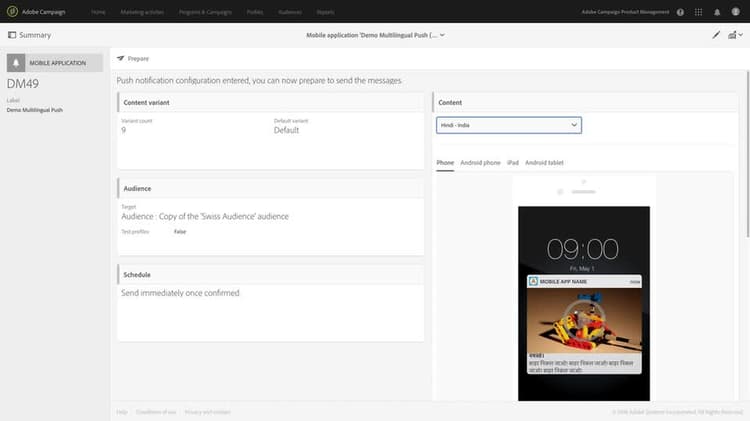The width and height of the screenshot is (750, 421).
Task: Open the Schedule section header
Action: pos(270,275)
